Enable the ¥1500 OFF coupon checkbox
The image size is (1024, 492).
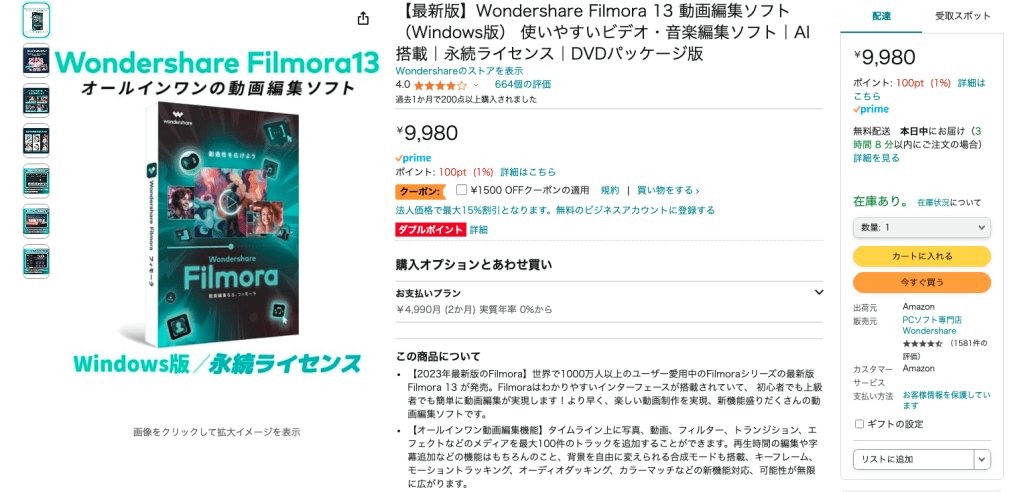tap(462, 190)
